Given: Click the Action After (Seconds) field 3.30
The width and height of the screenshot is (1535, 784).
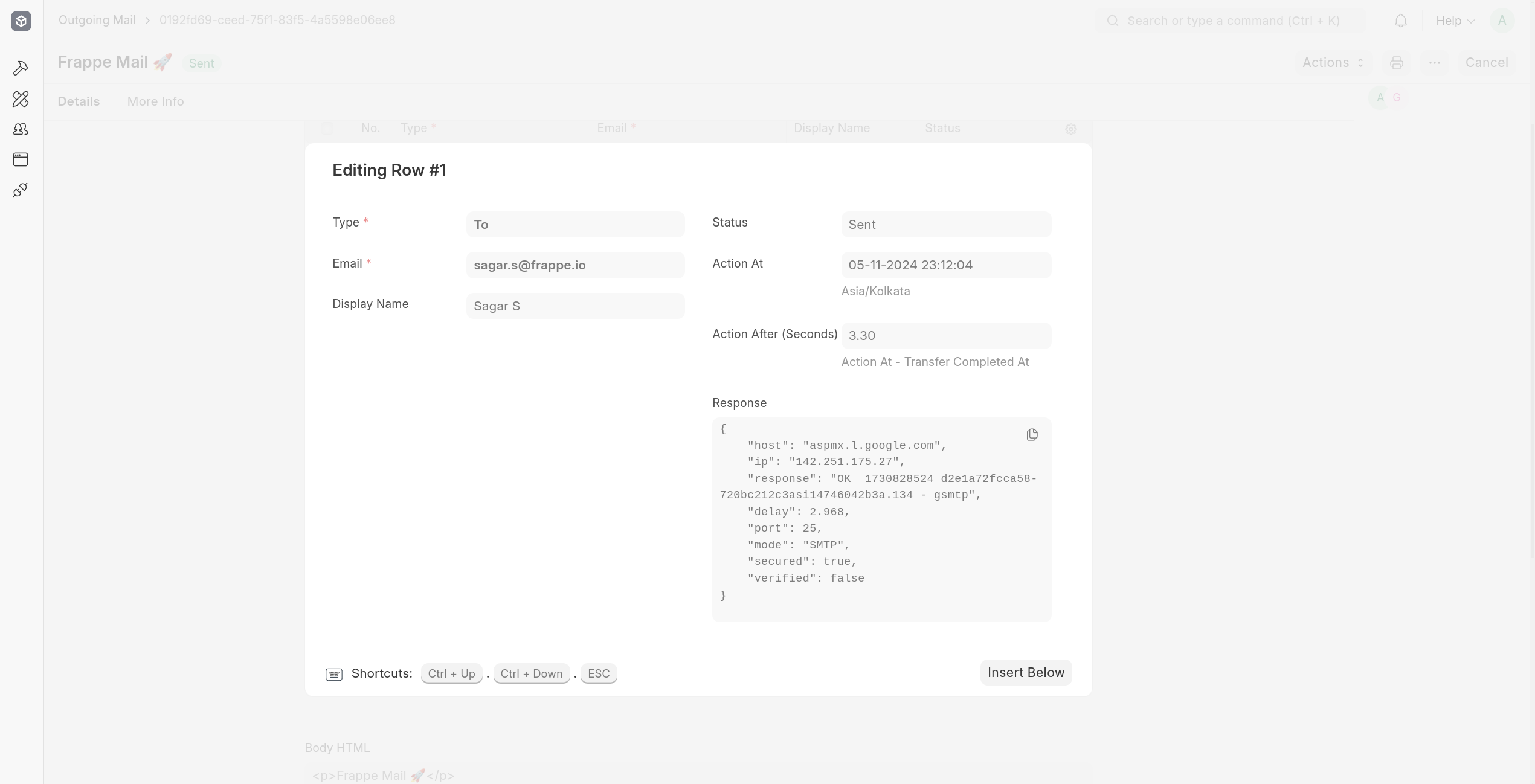Looking at the screenshot, I should [x=946, y=336].
